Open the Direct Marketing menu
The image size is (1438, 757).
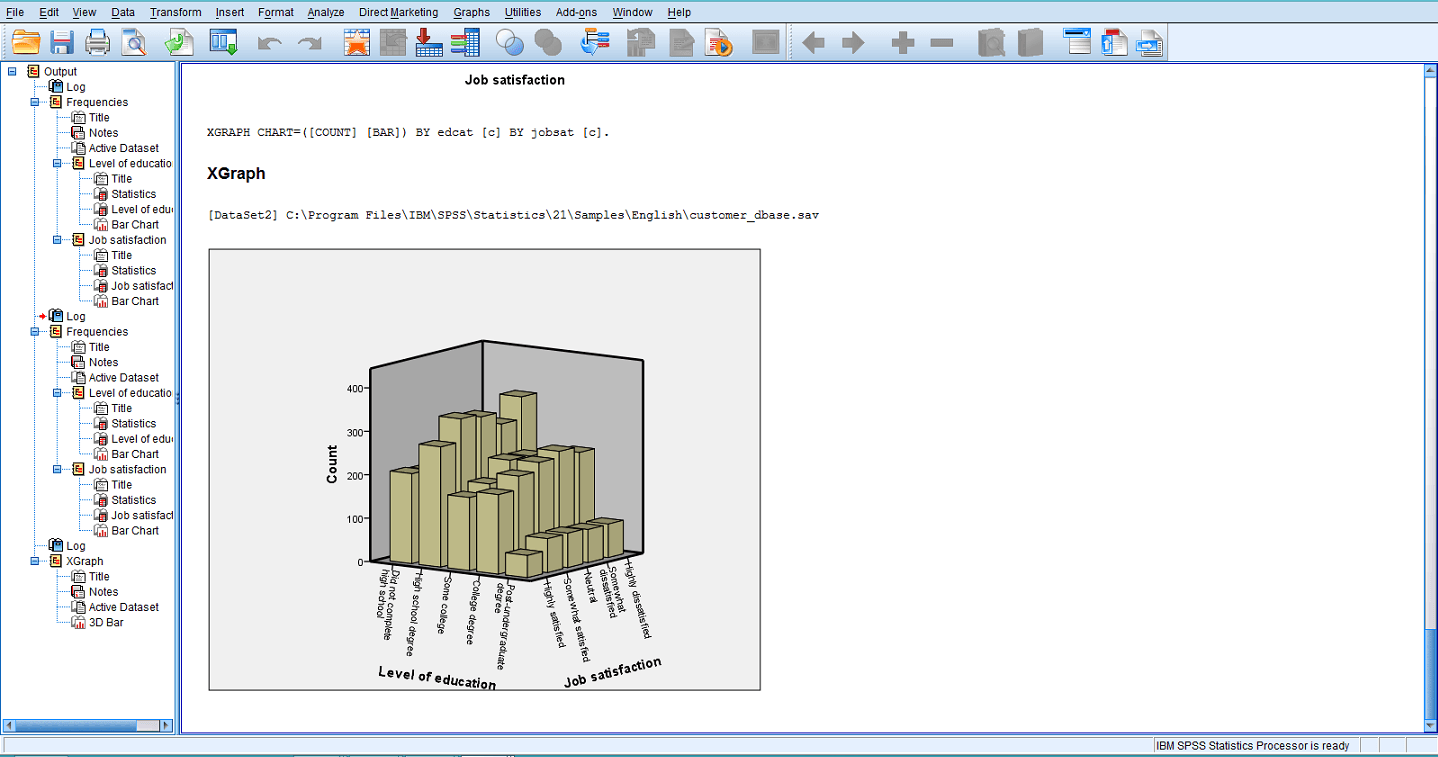click(398, 12)
